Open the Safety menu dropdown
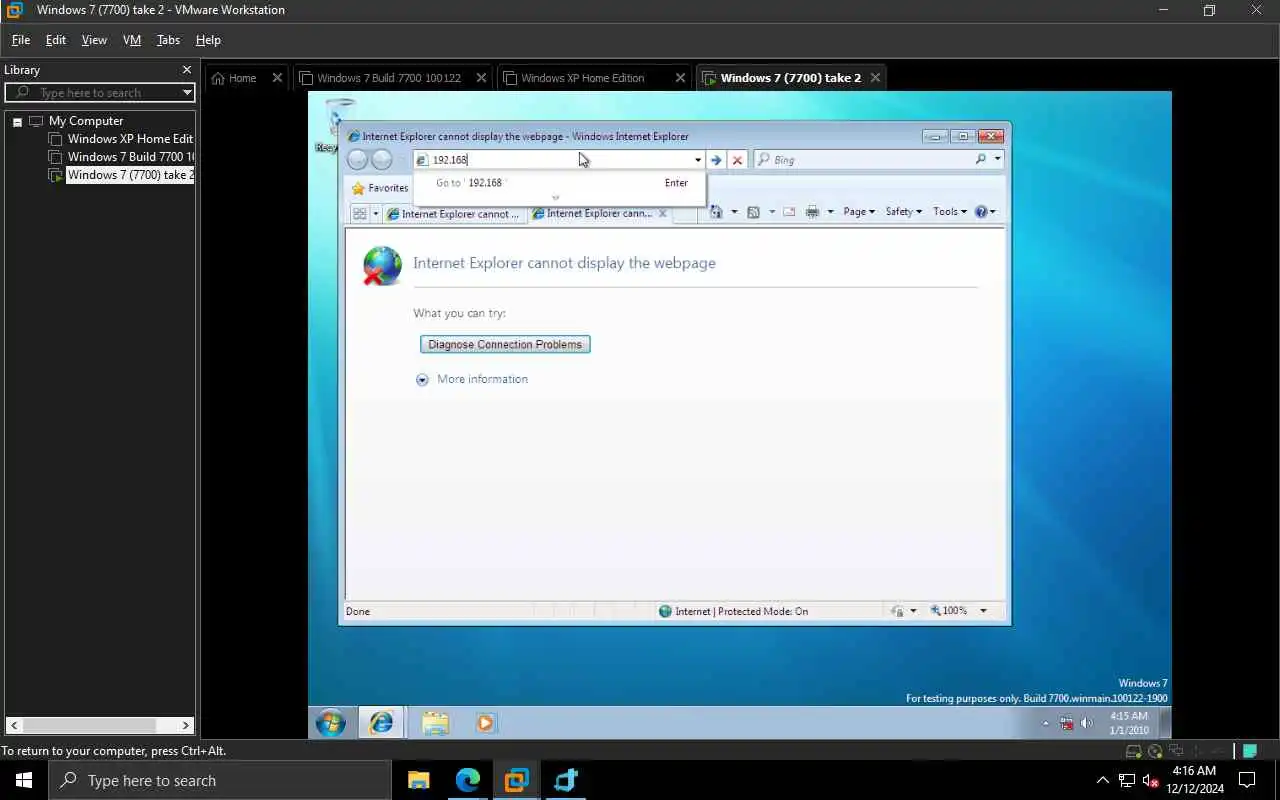 click(x=904, y=212)
